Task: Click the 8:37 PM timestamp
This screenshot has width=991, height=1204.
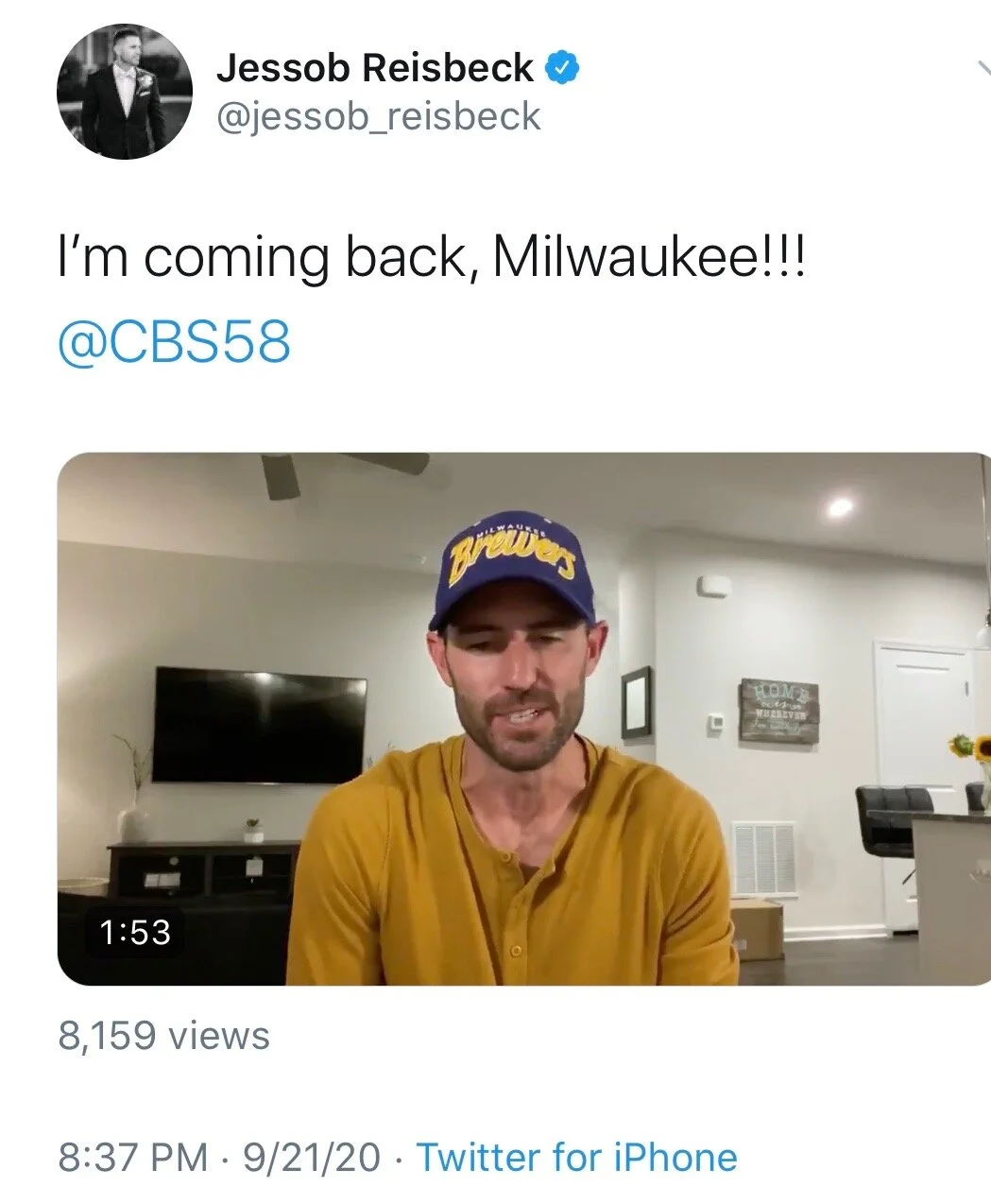Action: (133, 1157)
